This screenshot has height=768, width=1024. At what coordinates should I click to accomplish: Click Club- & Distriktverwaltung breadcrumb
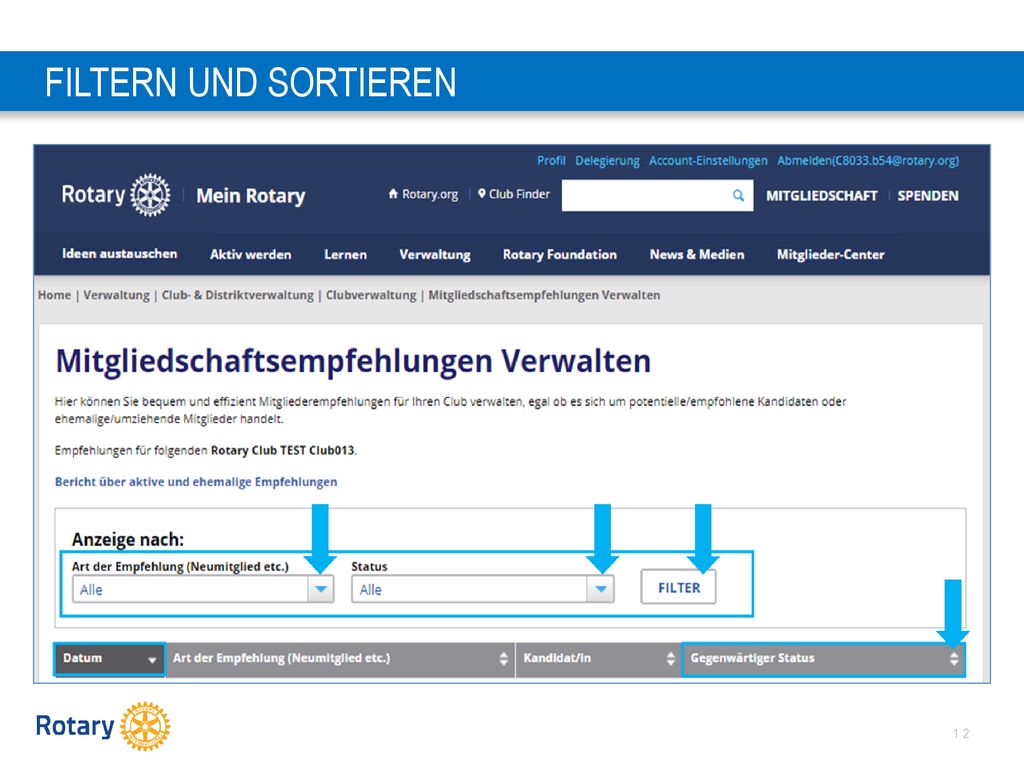tap(238, 295)
